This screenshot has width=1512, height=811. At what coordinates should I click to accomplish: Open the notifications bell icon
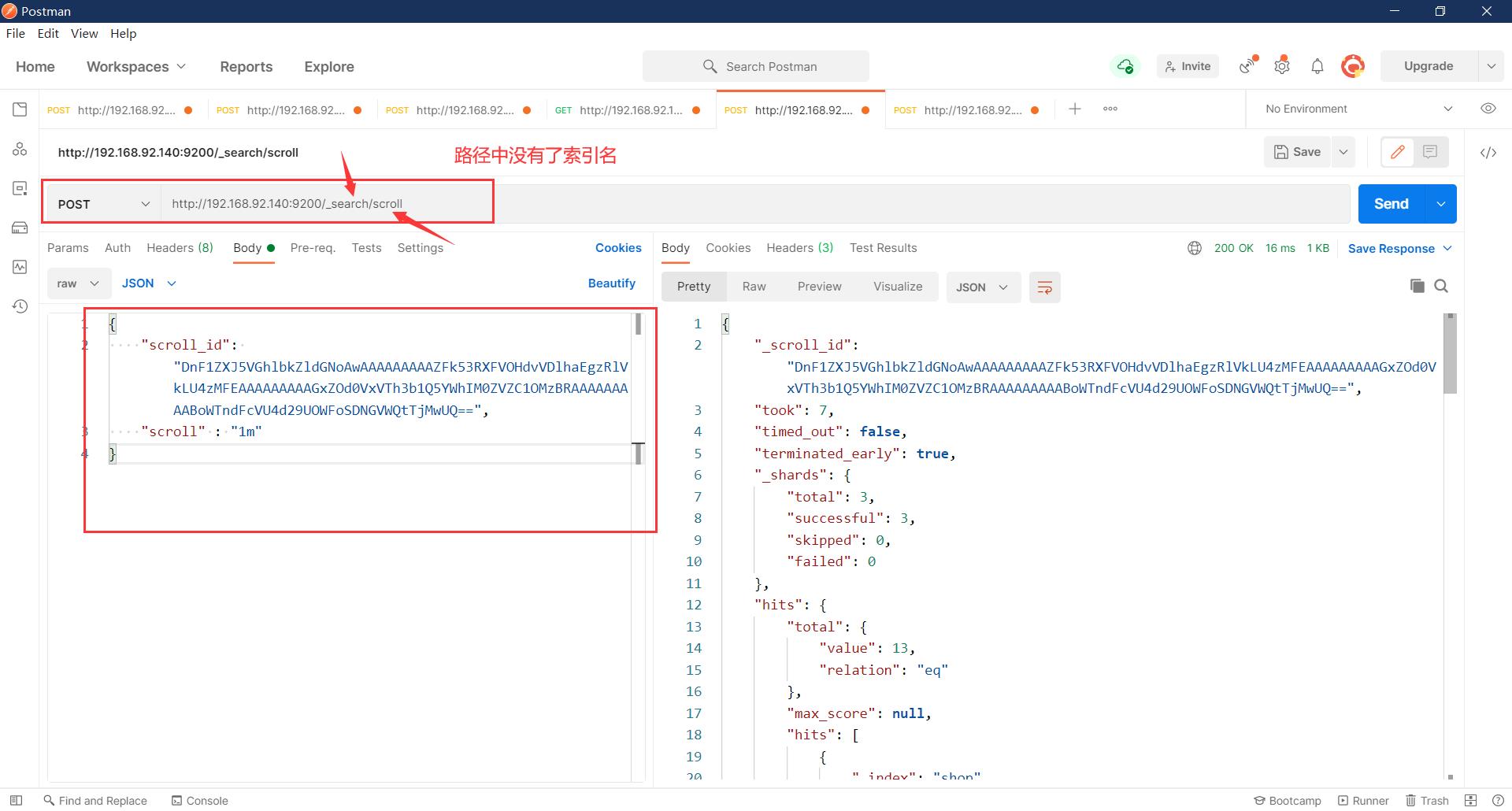click(1317, 66)
